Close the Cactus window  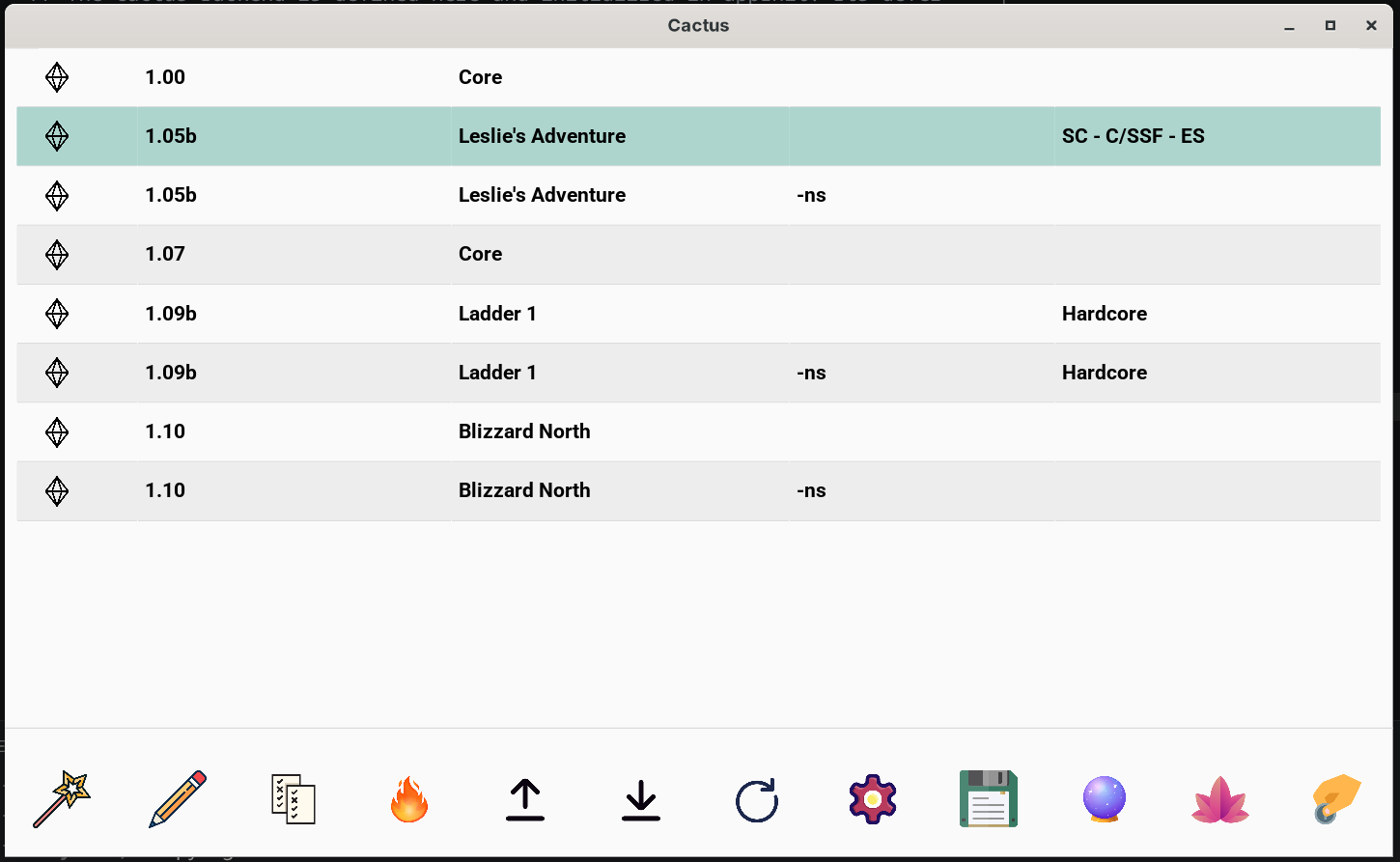pyautogui.click(x=1371, y=26)
